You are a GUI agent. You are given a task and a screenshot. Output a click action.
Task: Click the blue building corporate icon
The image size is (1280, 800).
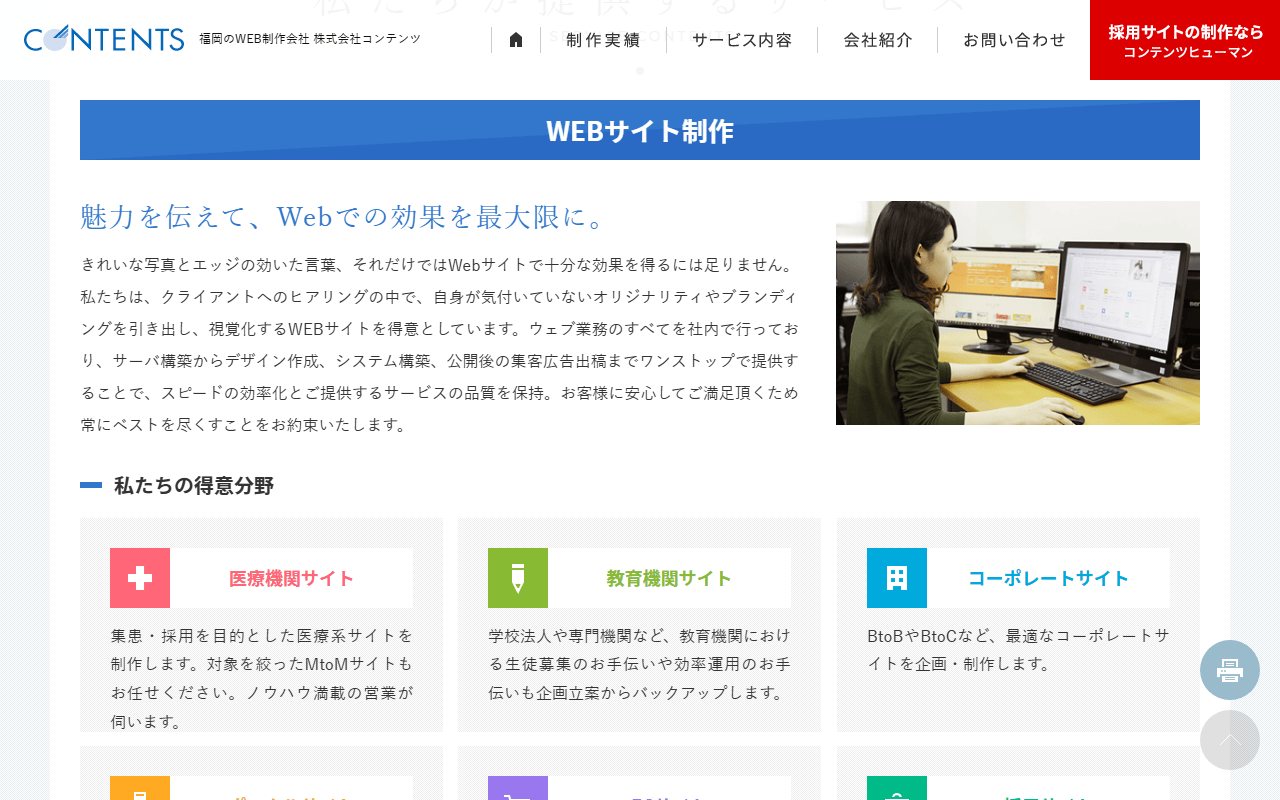tap(897, 578)
